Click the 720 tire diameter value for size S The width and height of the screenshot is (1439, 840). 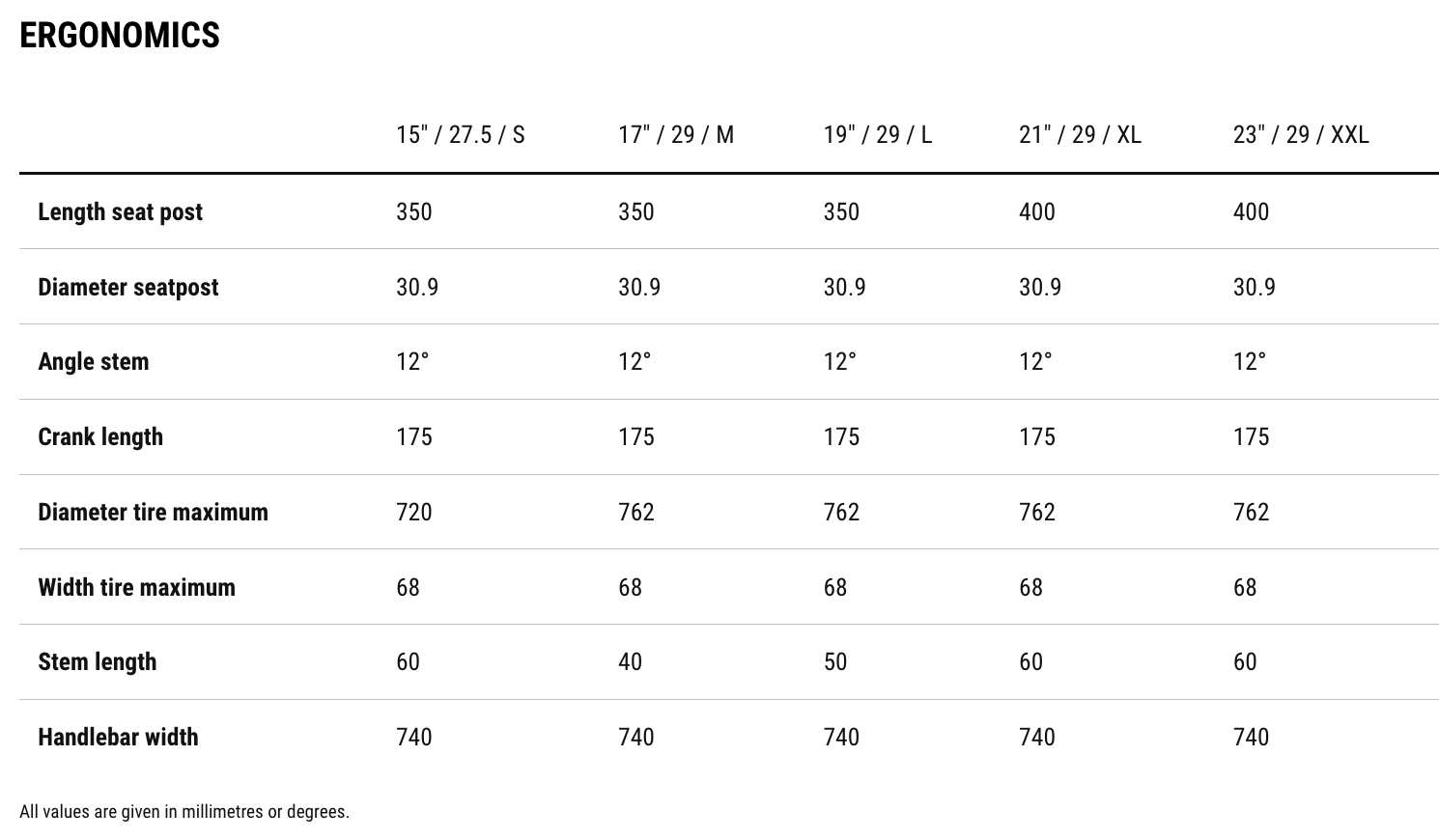(413, 513)
